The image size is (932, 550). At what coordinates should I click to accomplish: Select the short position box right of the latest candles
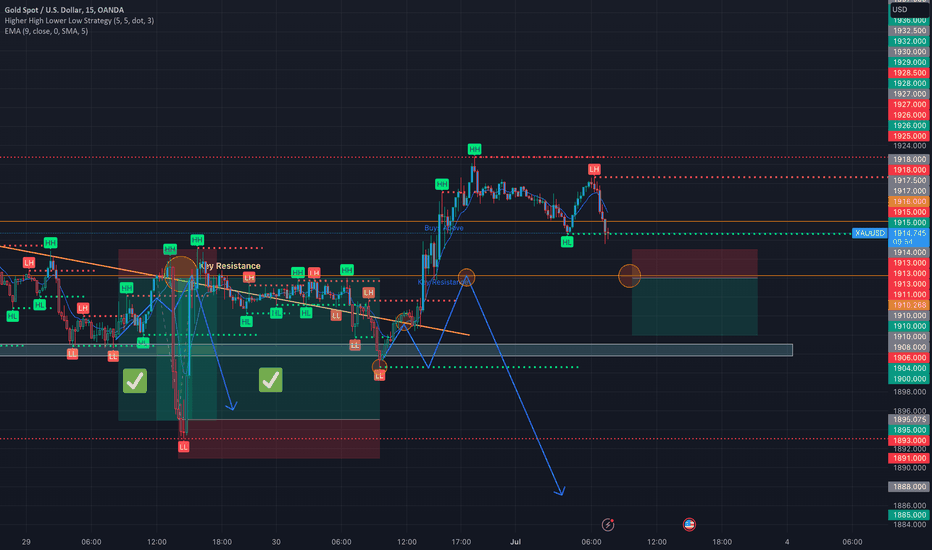pyautogui.click(x=694, y=292)
